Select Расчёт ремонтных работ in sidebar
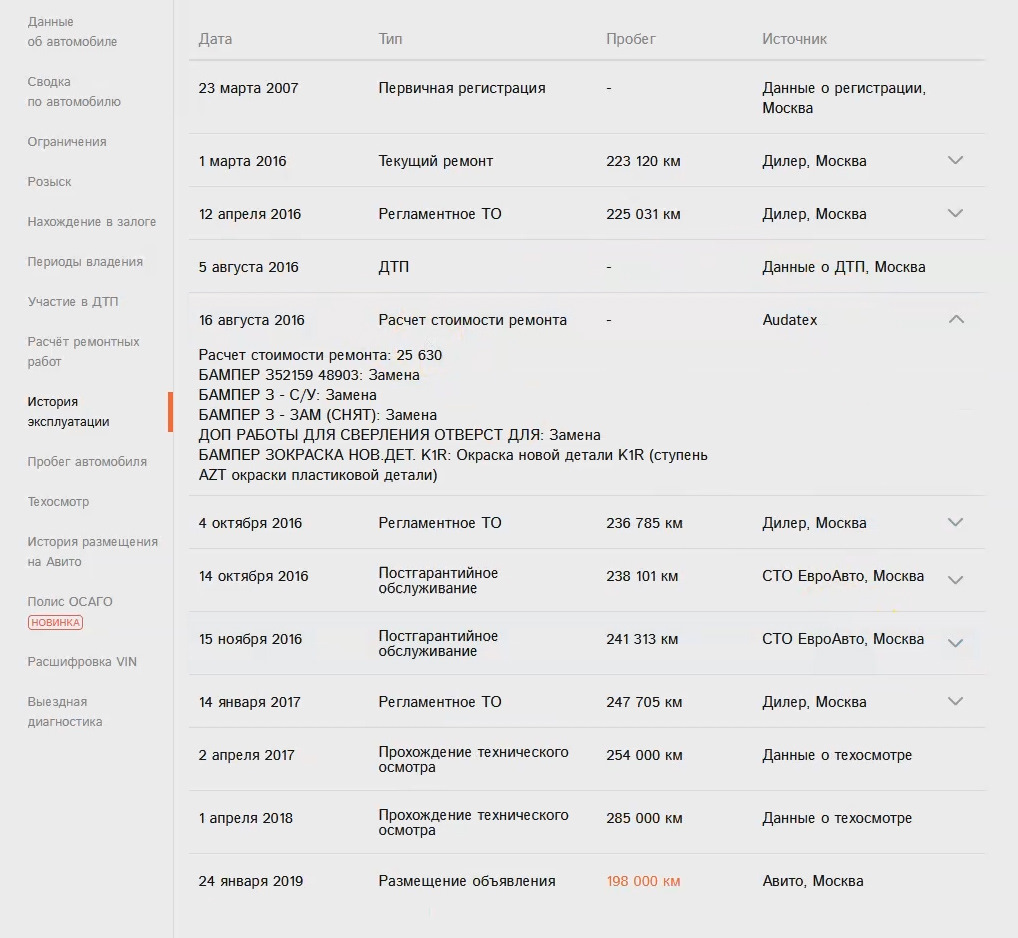The width and height of the screenshot is (1018, 938). pos(83,352)
